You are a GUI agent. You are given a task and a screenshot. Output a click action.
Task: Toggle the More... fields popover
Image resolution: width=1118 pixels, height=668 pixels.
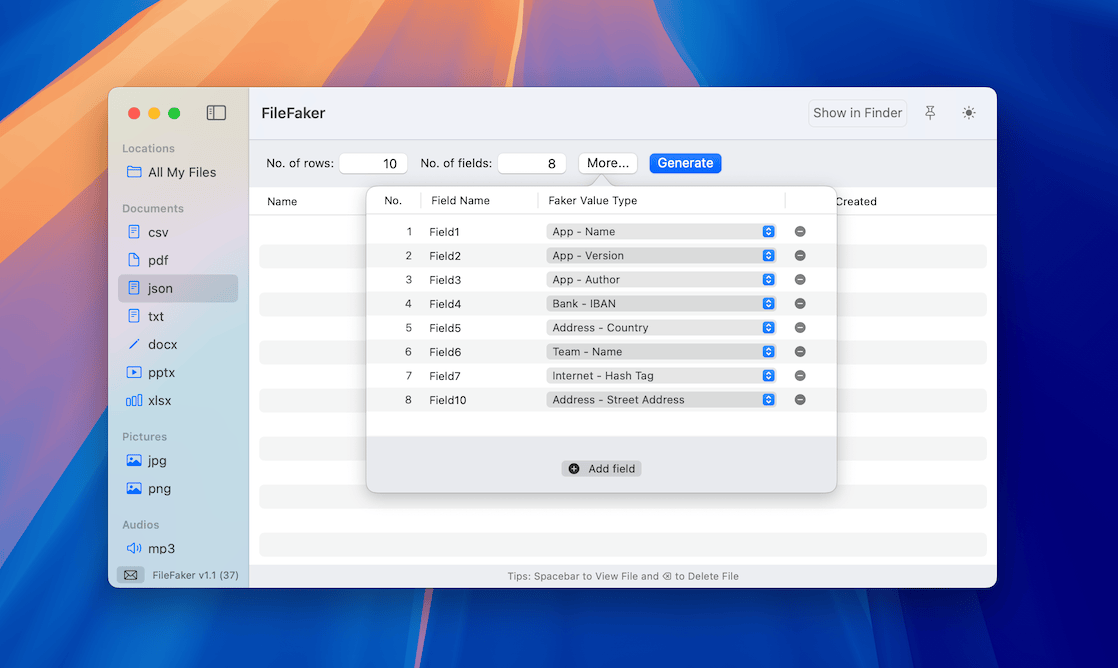point(607,163)
